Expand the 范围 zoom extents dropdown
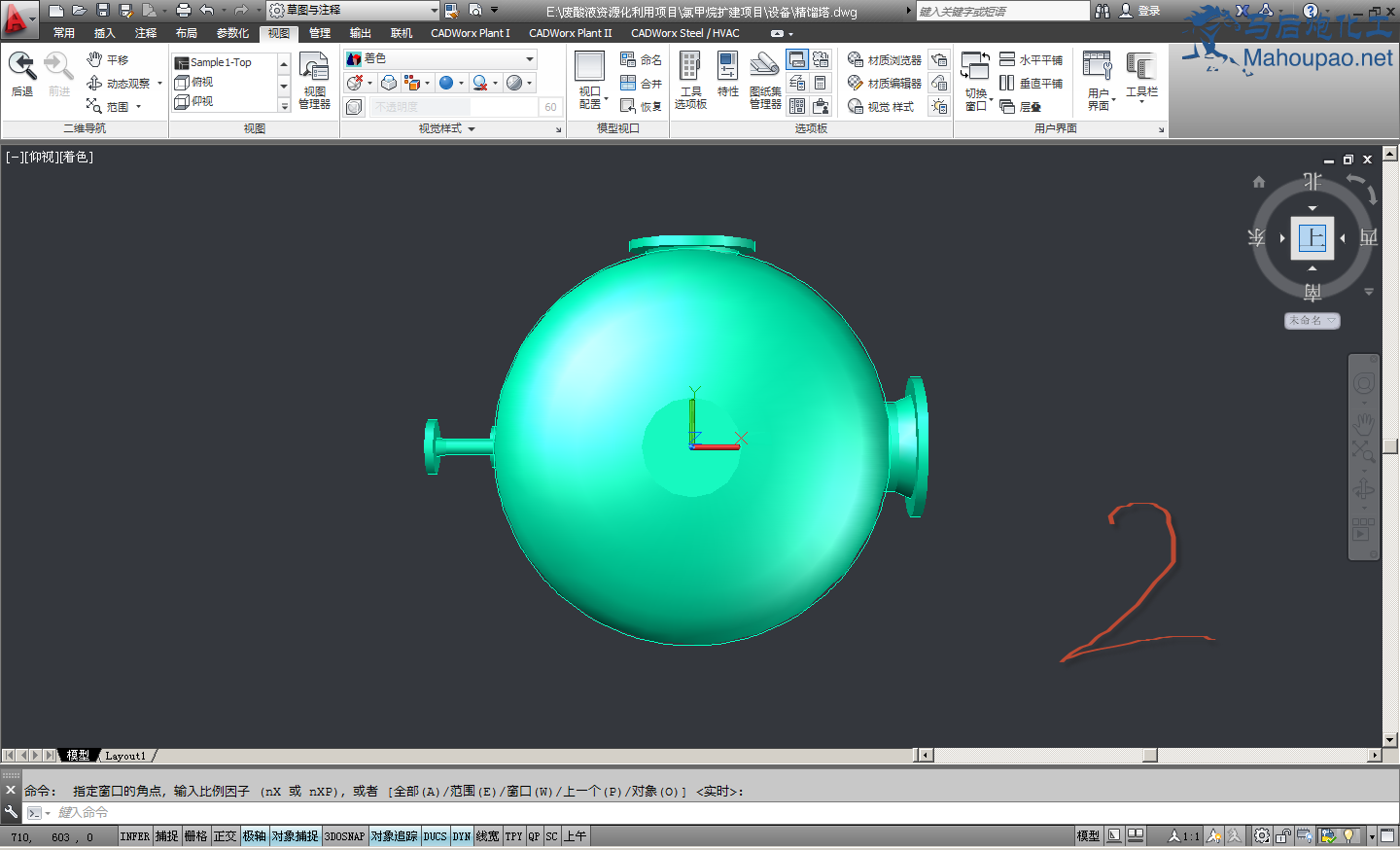The image size is (1400, 850). [x=138, y=107]
